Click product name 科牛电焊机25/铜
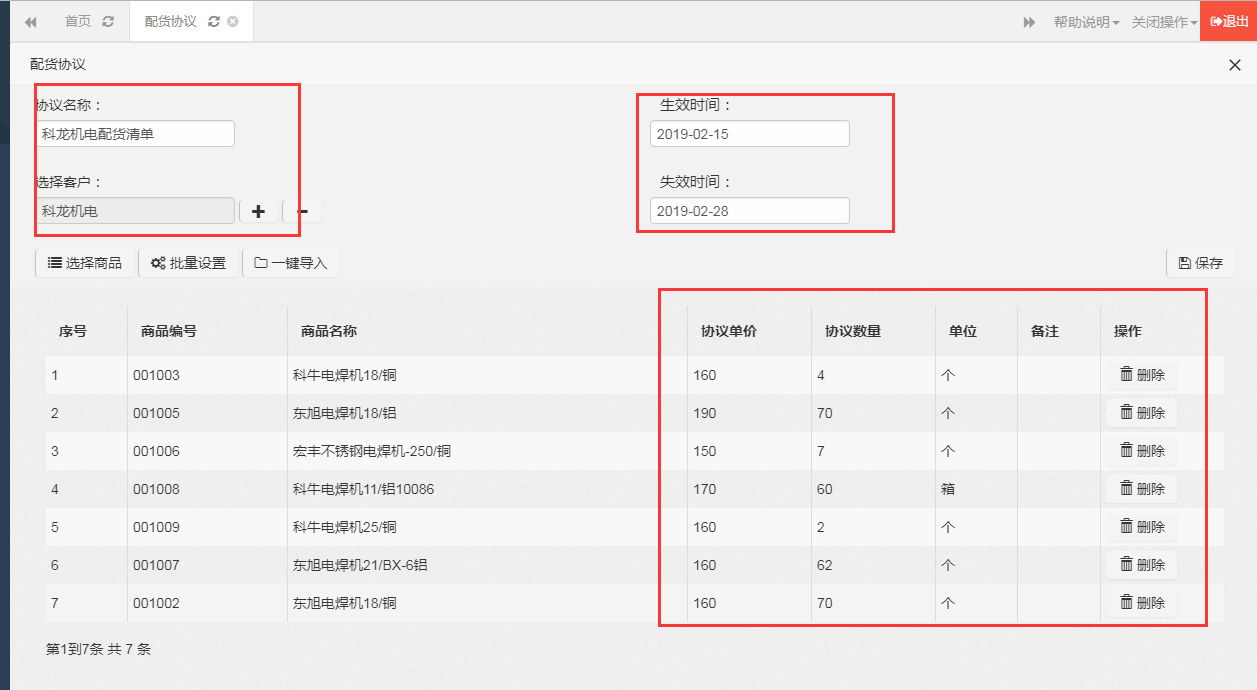The image size is (1257, 690). (x=345, y=527)
